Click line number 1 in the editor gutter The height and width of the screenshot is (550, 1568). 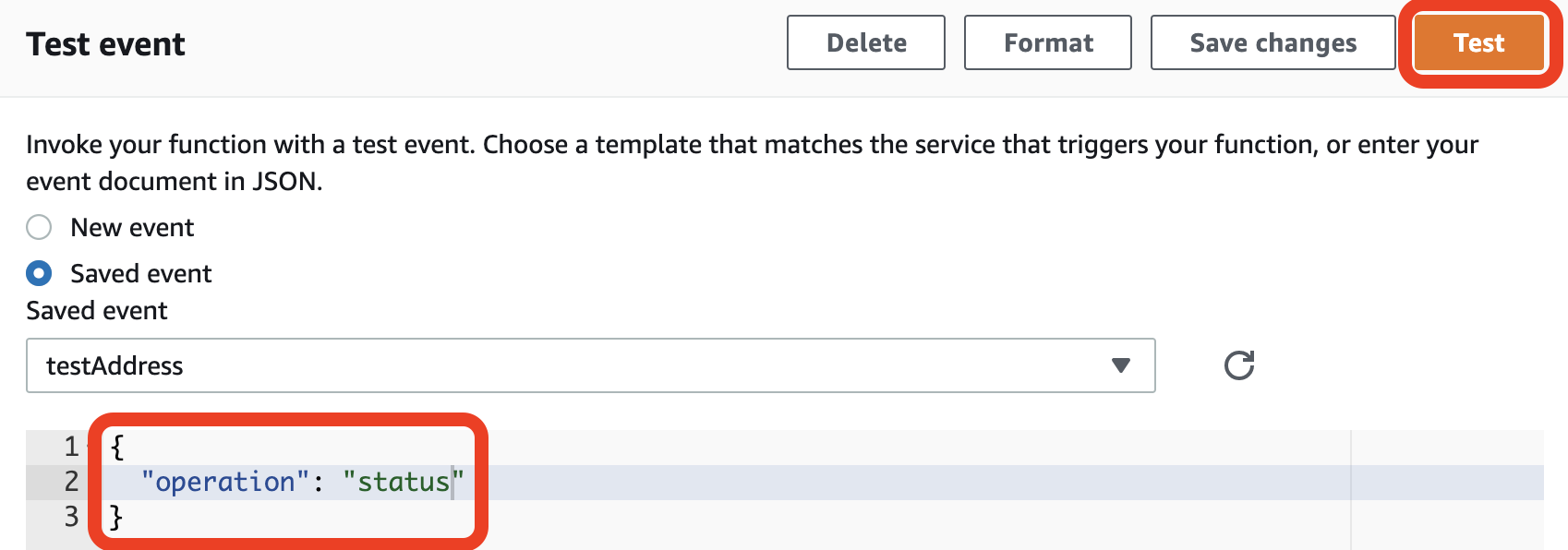[x=71, y=447]
